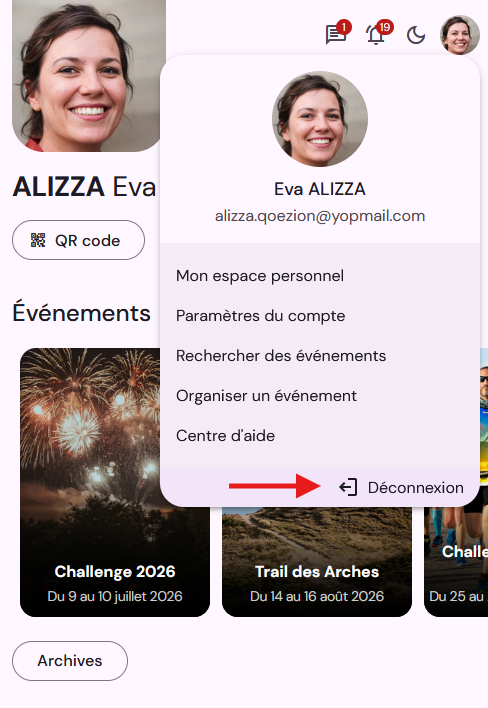This screenshot has width=488, height=708.
Task: Open Mon espace personnel
Action: tap(260, 276)
